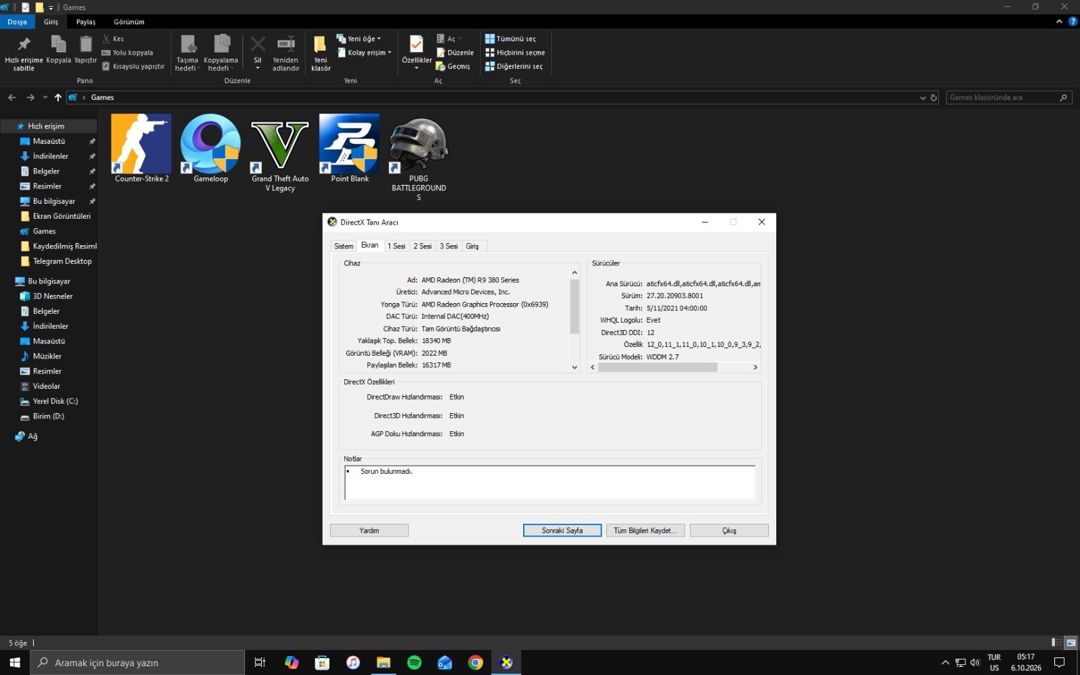Switch to the 1 Sesi tab
Viewport: 1080px width, 675px height.
[x=396, y=246]
